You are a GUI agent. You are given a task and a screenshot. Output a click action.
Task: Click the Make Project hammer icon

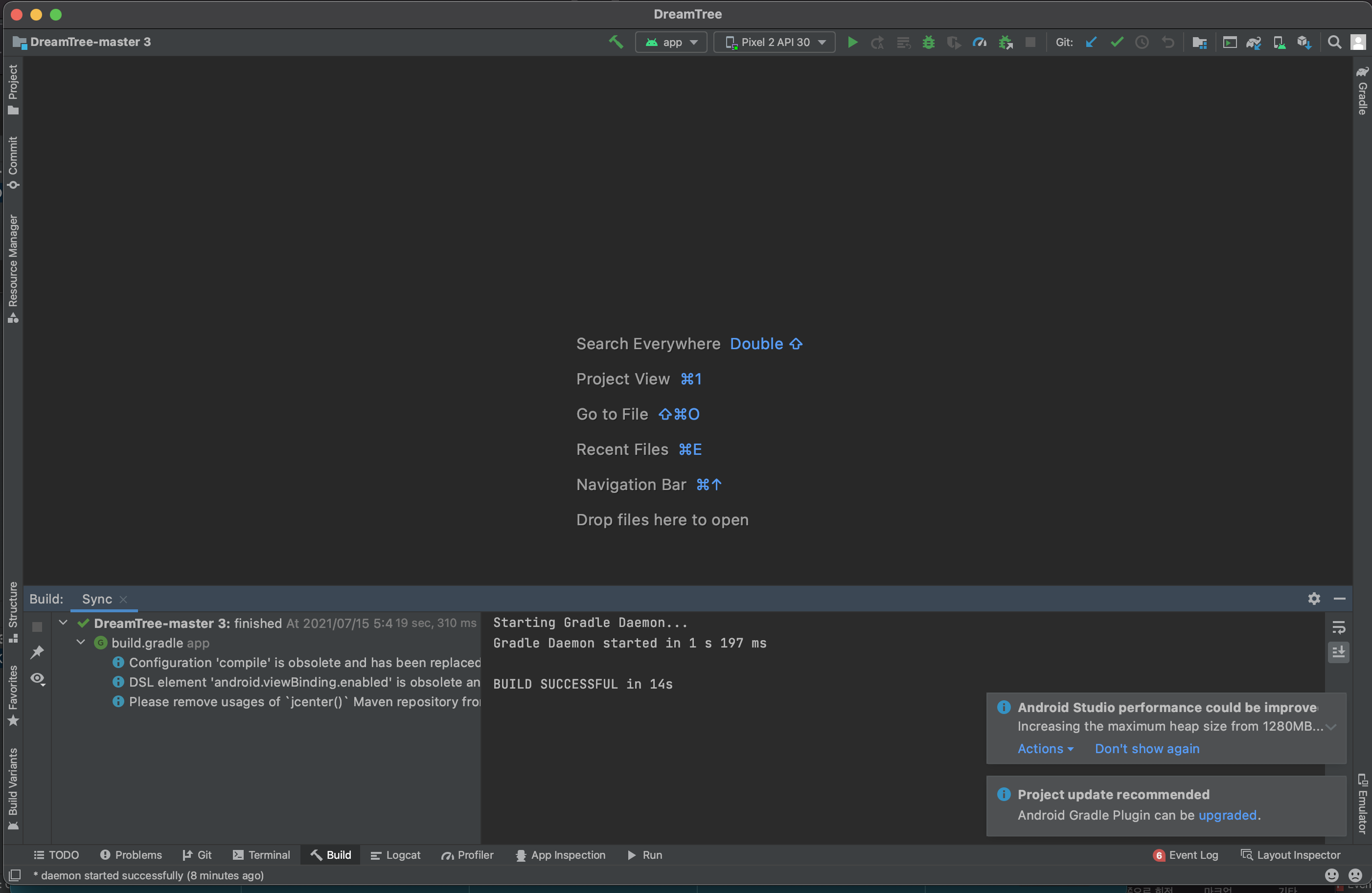click(x=616, y=42)
